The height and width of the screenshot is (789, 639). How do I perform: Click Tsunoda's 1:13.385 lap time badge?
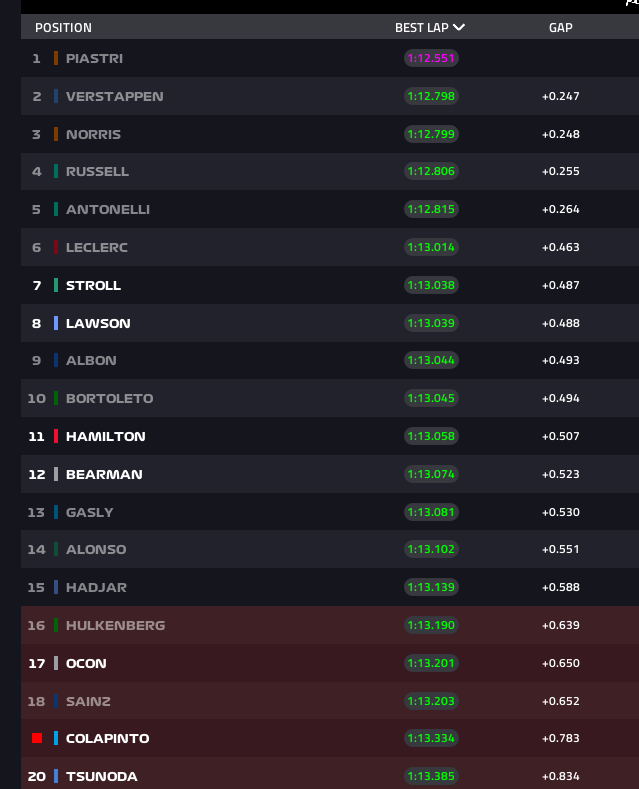point(431,776)
